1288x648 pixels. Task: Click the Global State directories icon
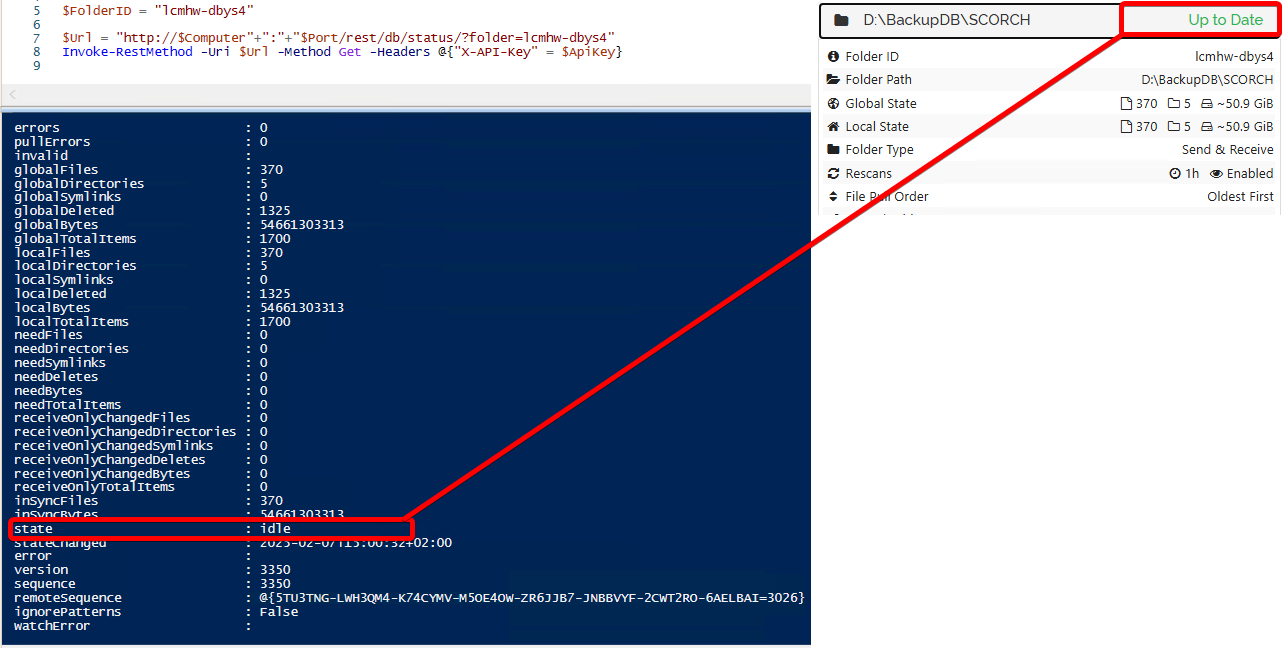[1174, 104]
